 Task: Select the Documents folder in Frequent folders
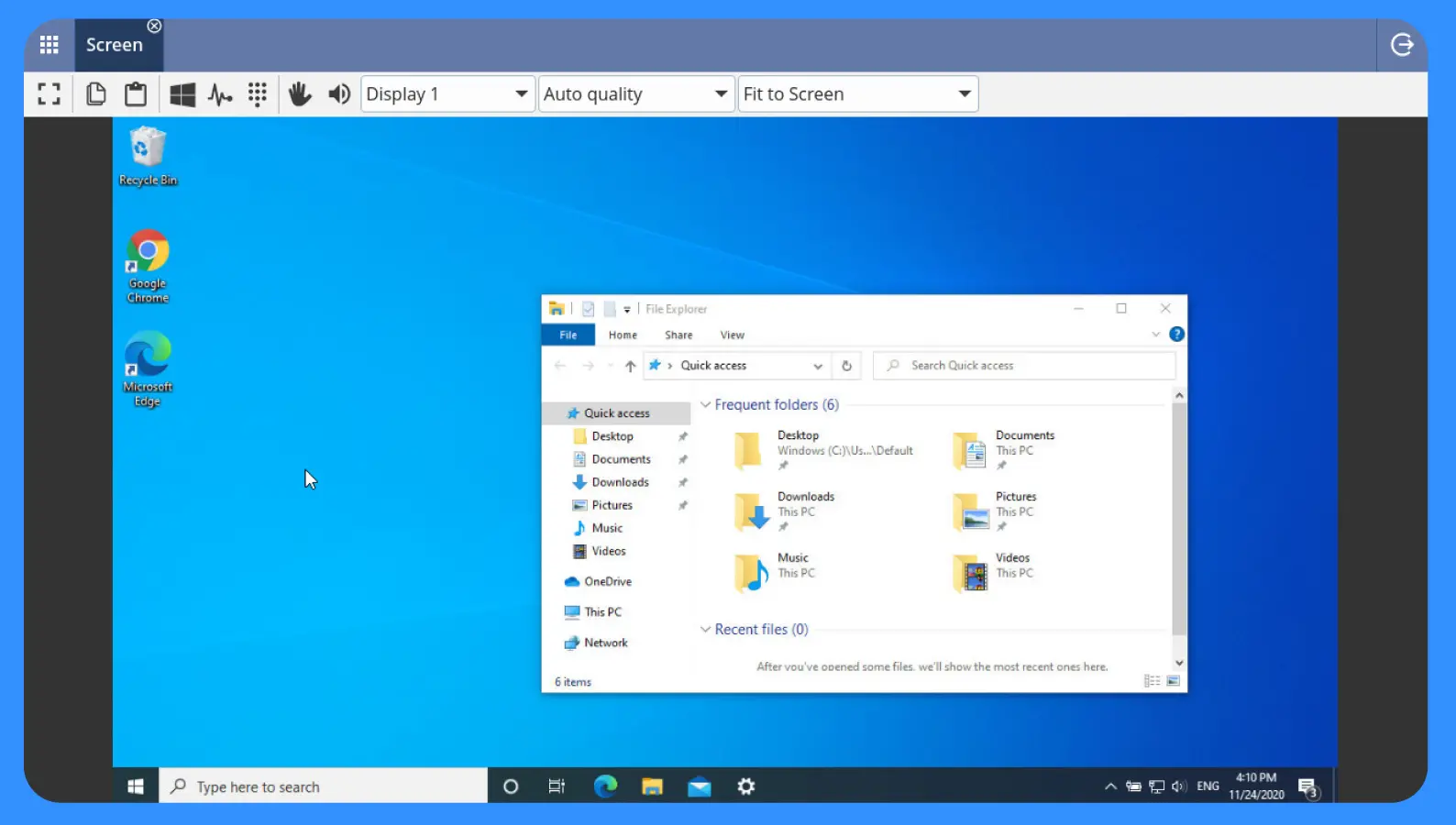click(x=1004, y=450)
